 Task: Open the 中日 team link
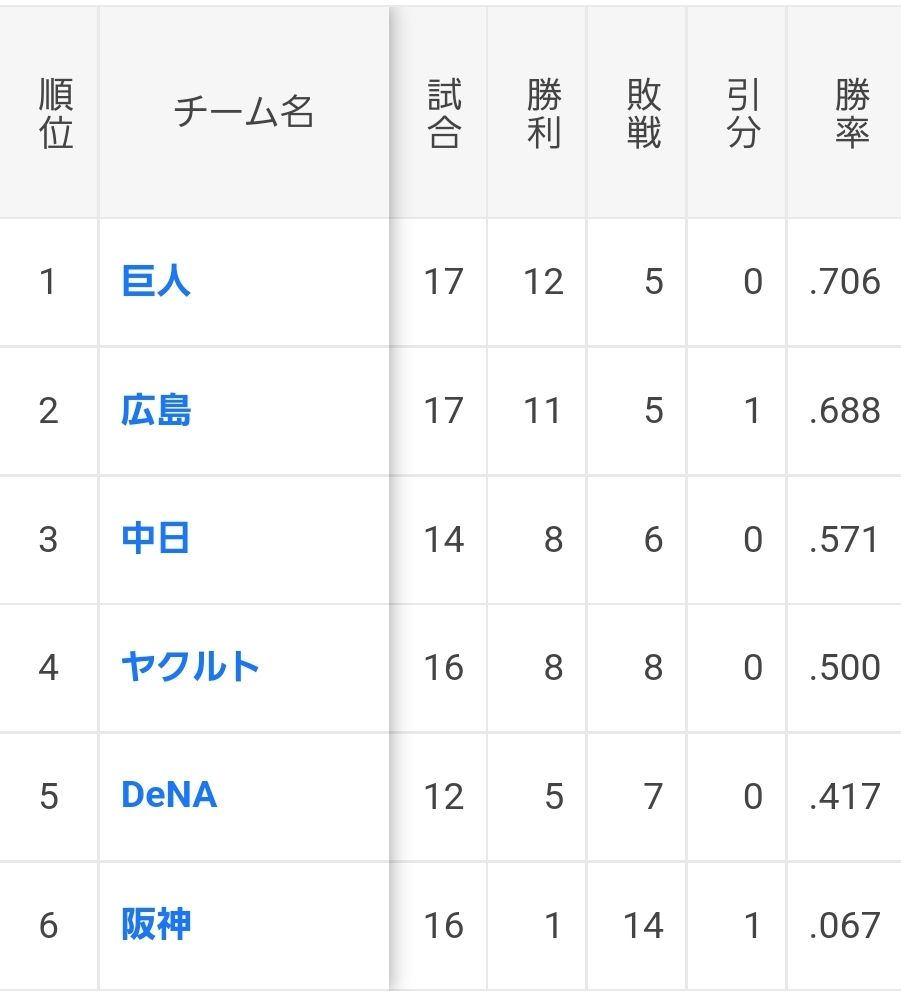pos(156,538)
